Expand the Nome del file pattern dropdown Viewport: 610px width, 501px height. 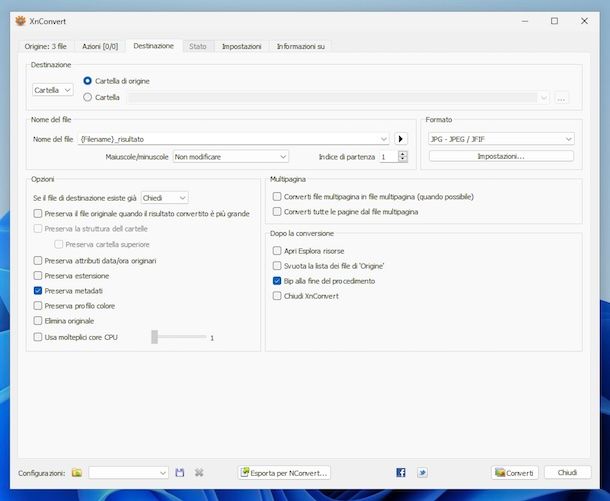pyautogui.click(x=384, y=139)
